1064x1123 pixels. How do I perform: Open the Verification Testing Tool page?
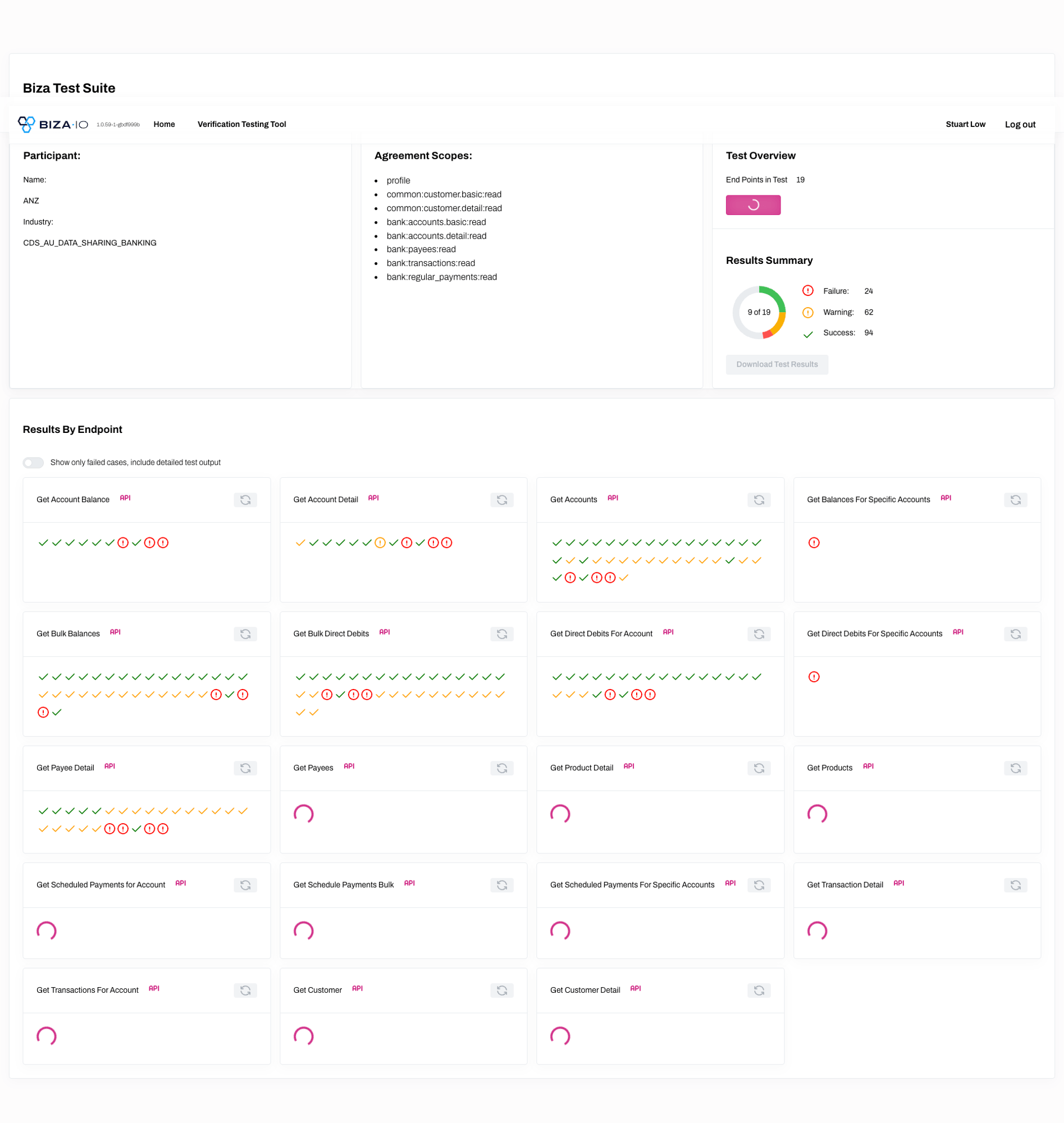[241, 124]
